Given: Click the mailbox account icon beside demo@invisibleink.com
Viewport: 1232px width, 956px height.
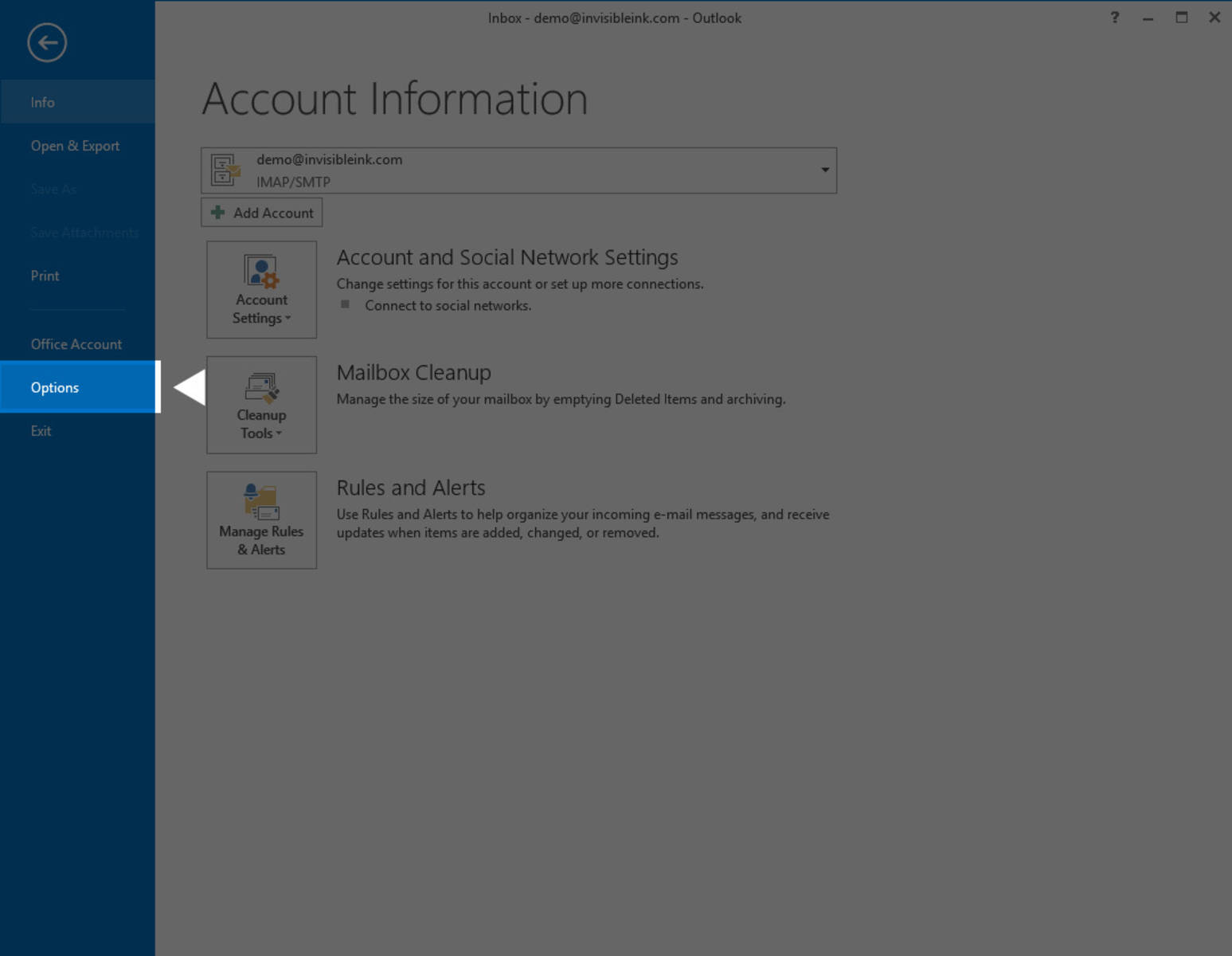Looking at the screenshot, I should [x=225, y=170].
